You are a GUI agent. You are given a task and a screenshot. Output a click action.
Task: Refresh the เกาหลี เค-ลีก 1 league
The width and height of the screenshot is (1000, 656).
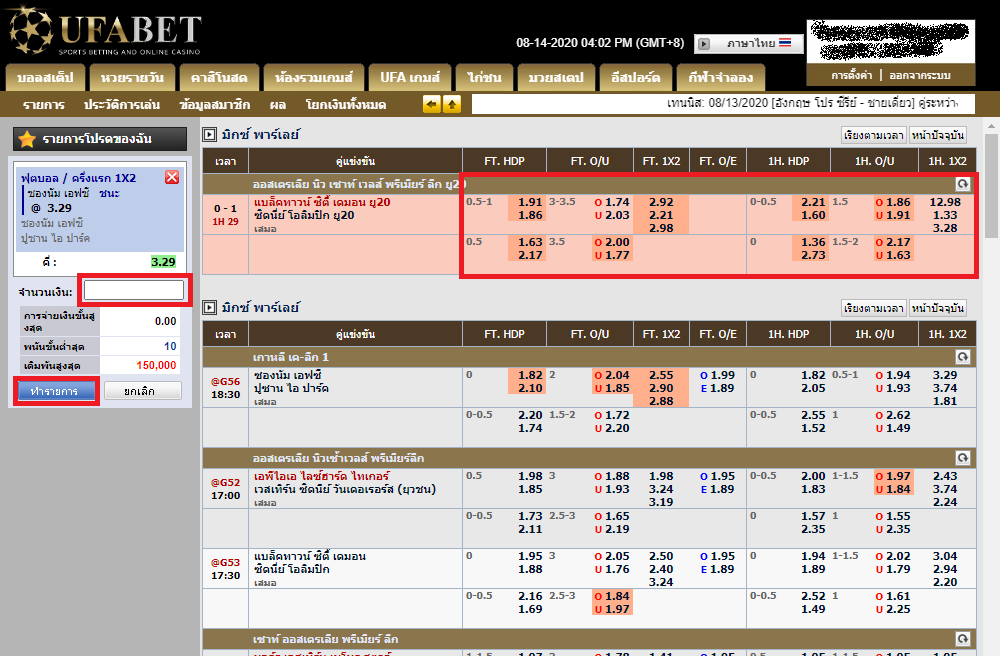962,357
